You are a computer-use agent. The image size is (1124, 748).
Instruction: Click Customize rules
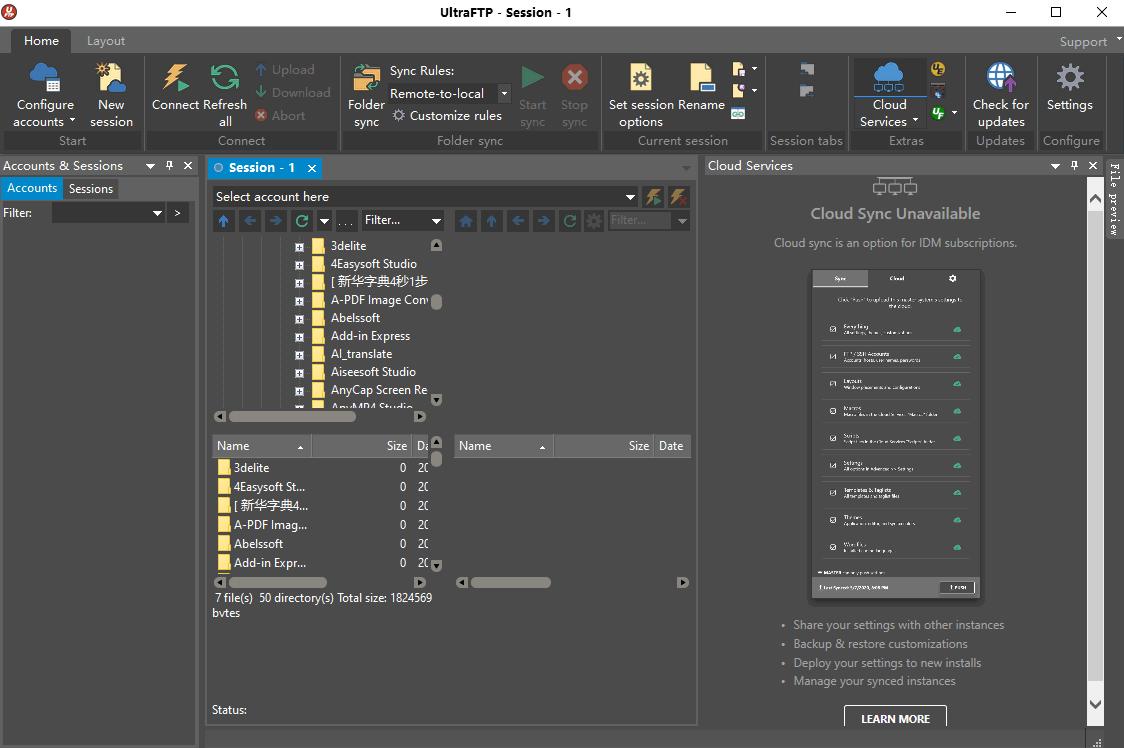tap(447, 115)
